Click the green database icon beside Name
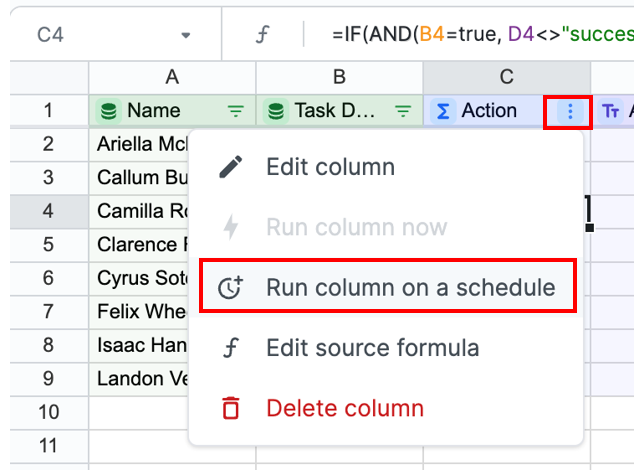 coord(108,111)
